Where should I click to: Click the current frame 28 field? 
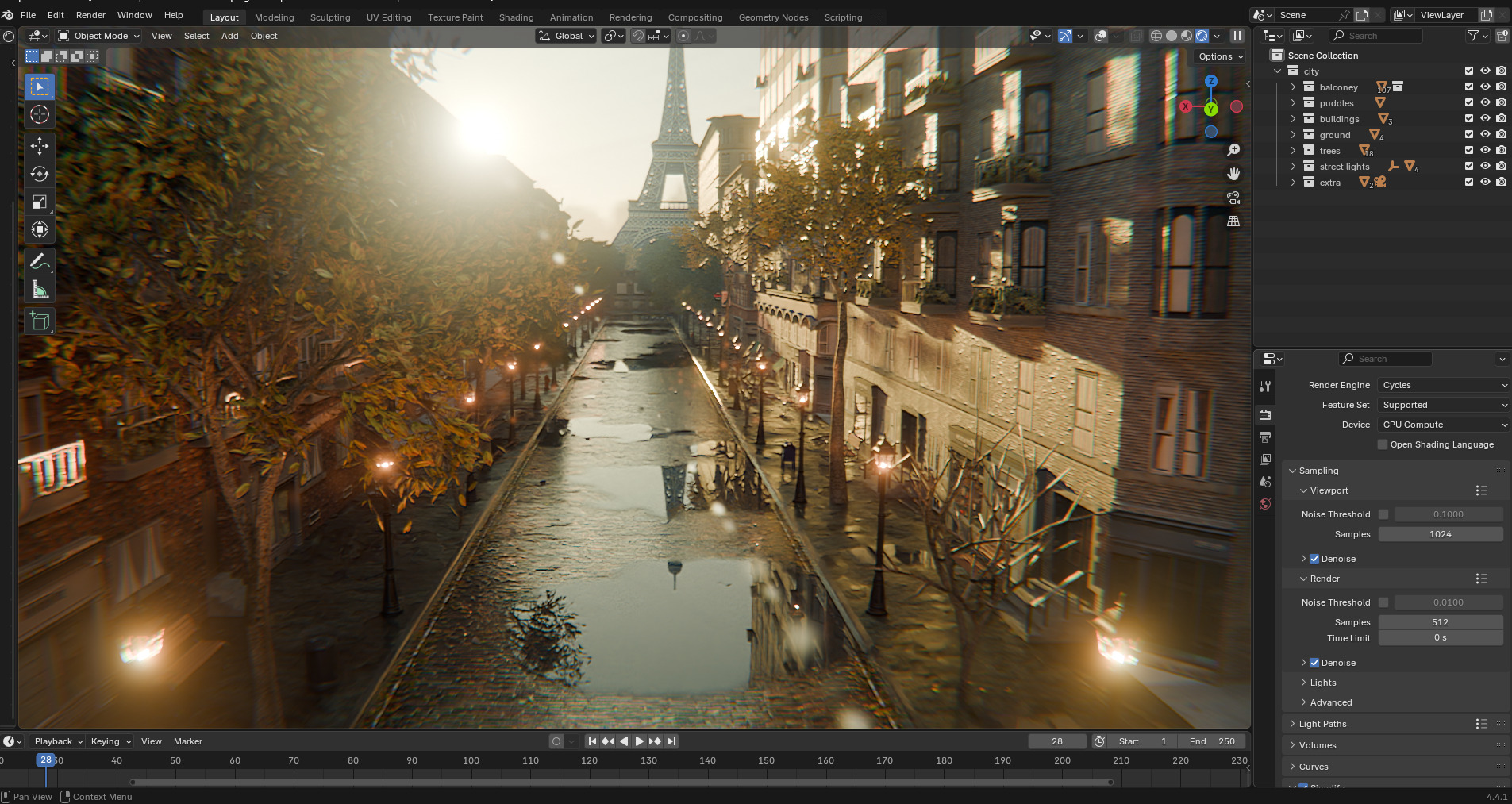tap(1057, 741)
